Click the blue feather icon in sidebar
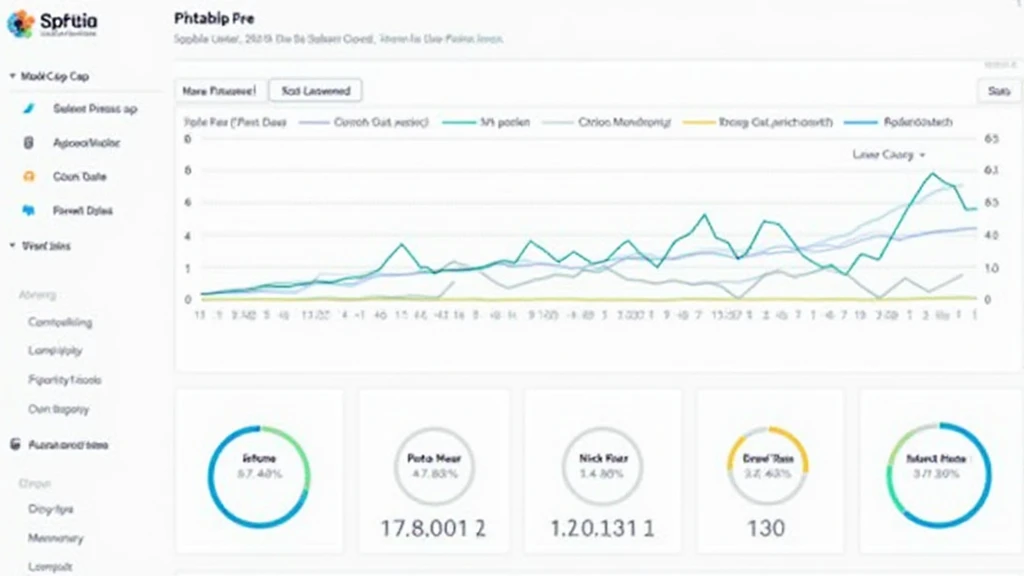Image resolution: width=1024 pixels, height=576 pixels. [28, 109]
